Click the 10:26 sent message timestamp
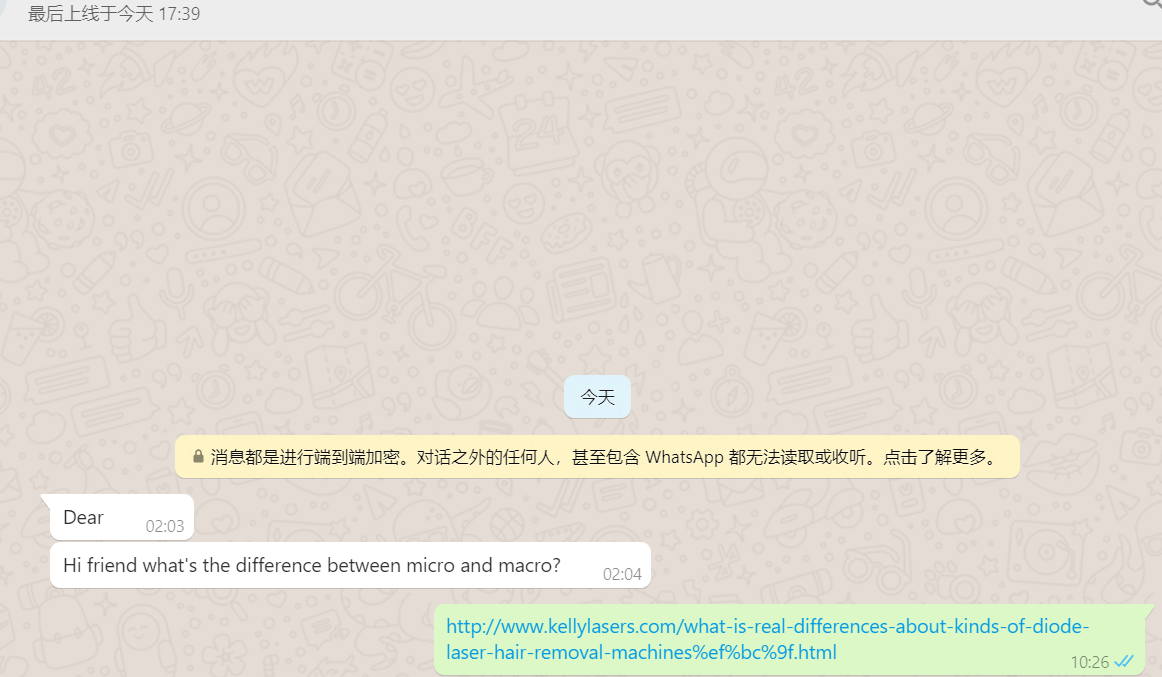The image size is (1162, 677). [1089, 662]
